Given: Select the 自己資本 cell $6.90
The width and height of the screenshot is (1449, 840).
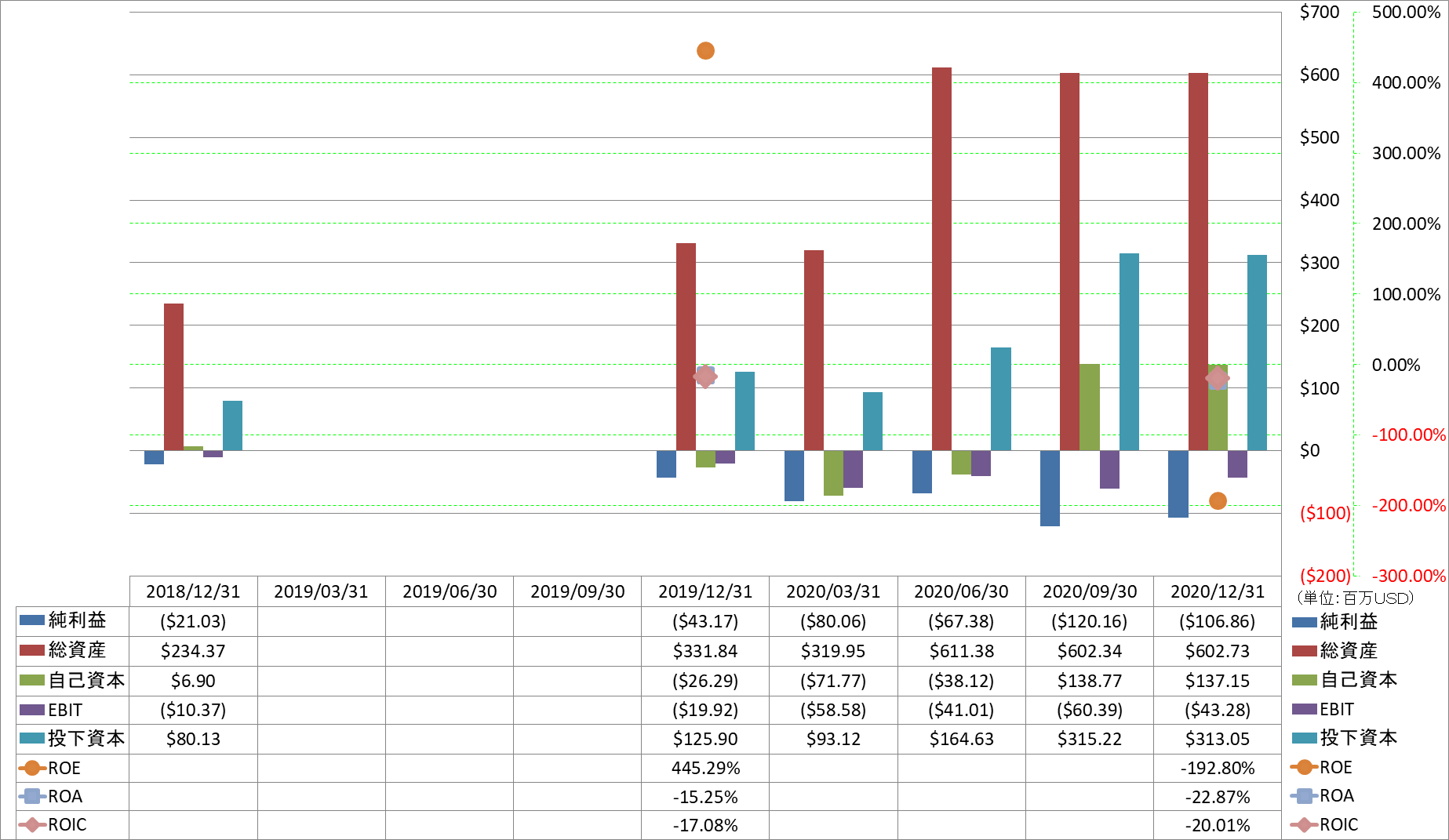Looking at the screenshot, I should point(193,681).
